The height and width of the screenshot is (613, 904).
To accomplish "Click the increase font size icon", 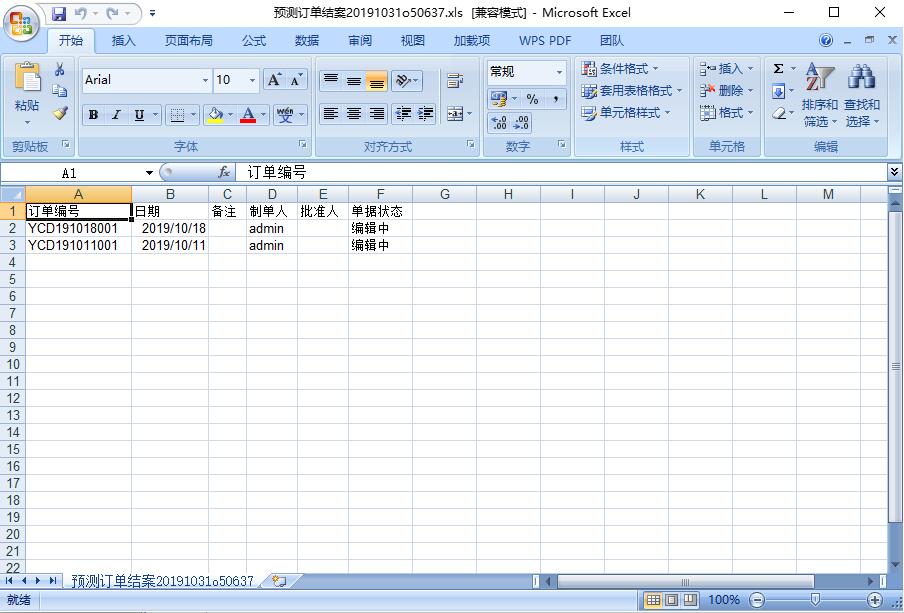I will (275, 80).
